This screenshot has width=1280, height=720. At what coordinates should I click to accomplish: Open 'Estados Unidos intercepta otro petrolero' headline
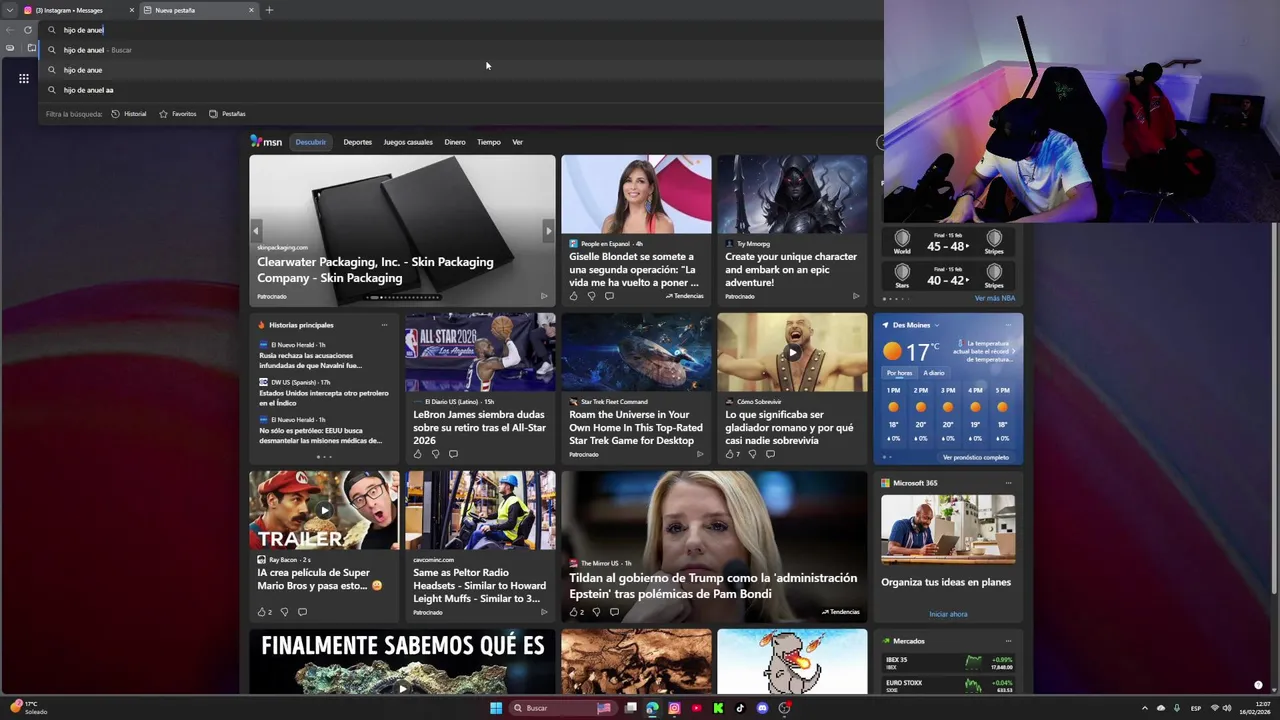coord(323,398)
